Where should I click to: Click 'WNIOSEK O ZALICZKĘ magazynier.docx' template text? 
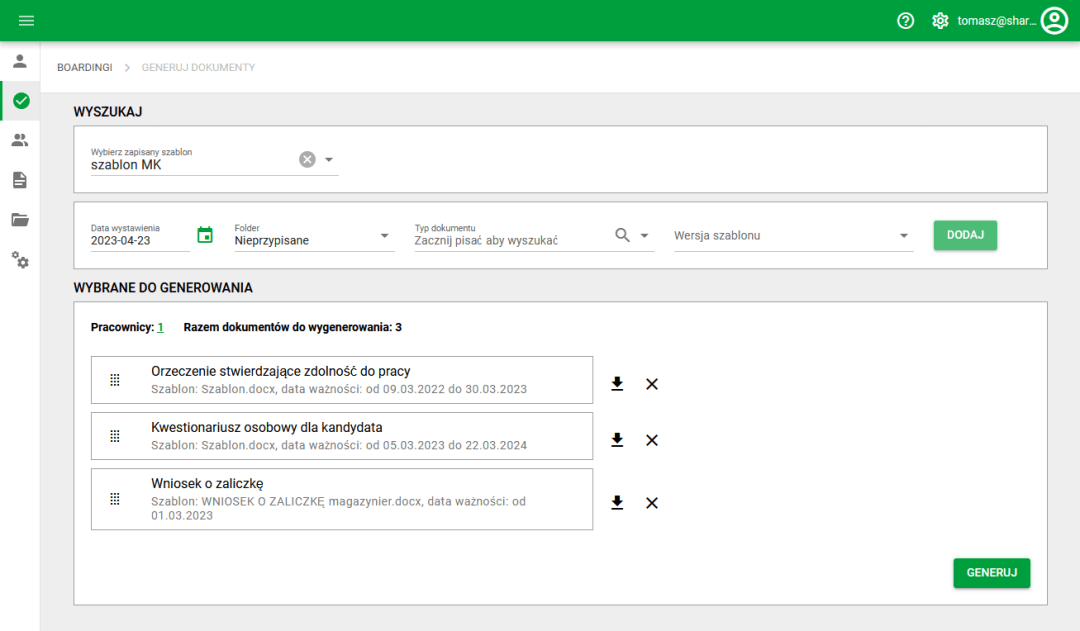pyautogui.click(x=311, y=501)
